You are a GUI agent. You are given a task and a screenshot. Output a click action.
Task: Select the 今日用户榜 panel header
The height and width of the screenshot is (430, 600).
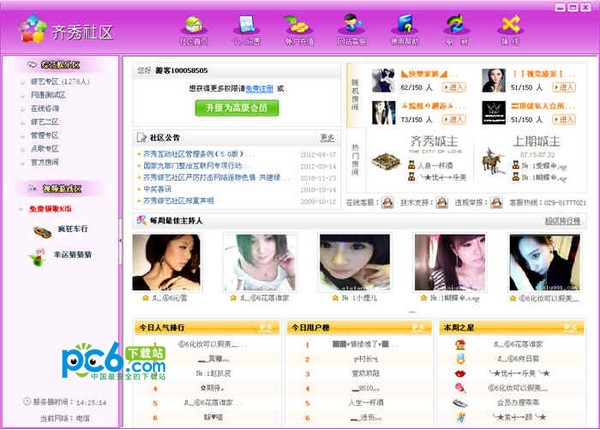[x=359, y=327]
